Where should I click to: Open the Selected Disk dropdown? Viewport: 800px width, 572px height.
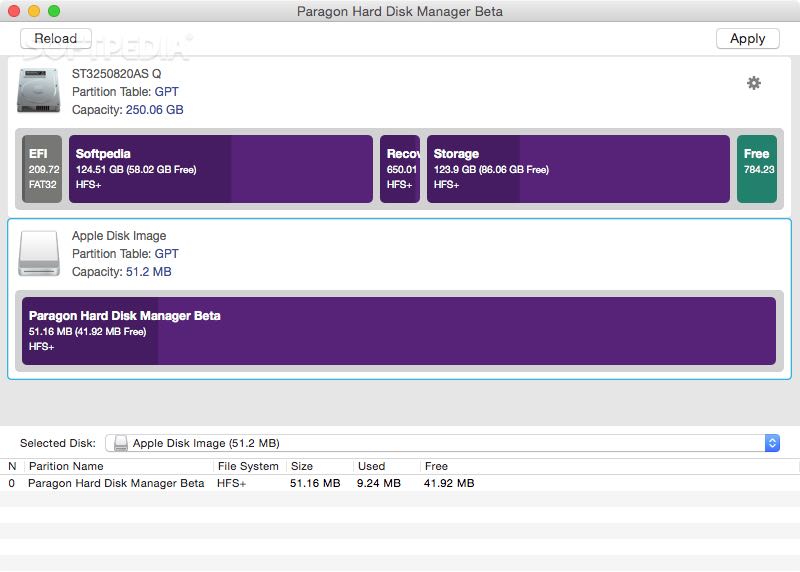coord(442,443)
